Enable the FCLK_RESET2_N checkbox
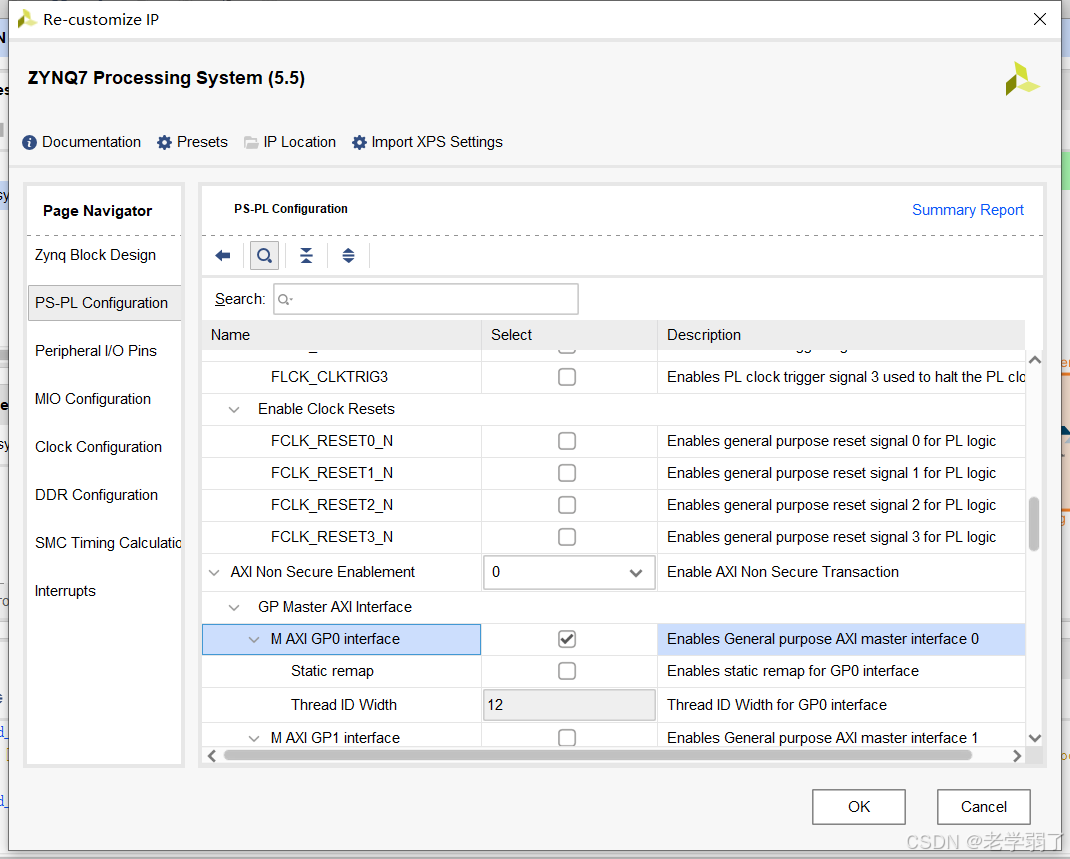The image size is (1070, 859). click(x=566, y=506)
